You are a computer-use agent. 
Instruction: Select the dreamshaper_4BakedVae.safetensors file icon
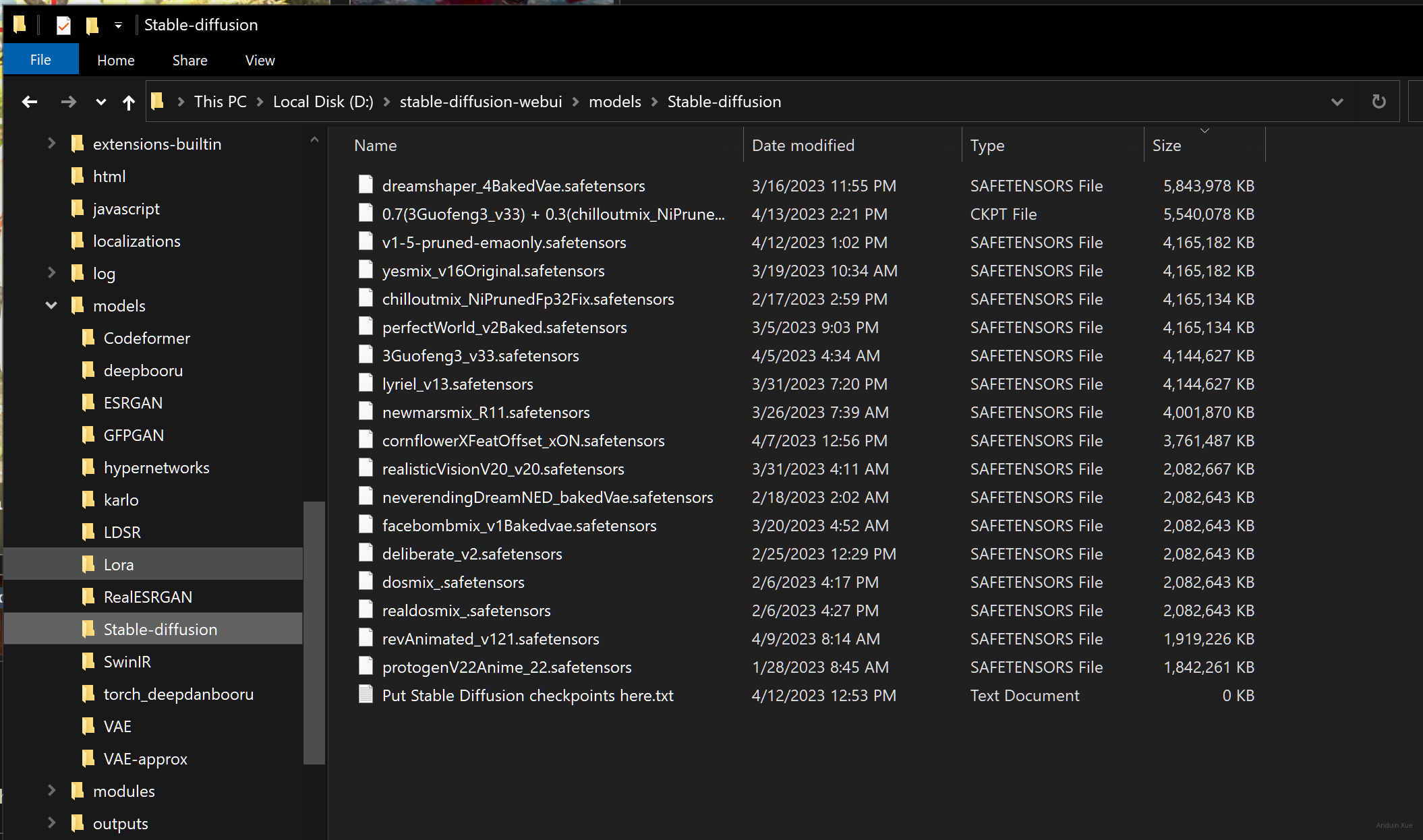366,185
